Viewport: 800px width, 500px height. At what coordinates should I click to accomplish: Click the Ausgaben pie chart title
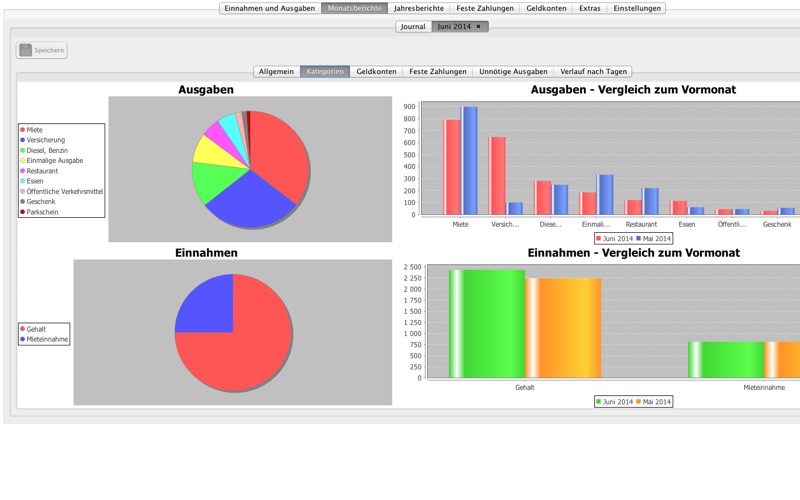pos(206,90)
